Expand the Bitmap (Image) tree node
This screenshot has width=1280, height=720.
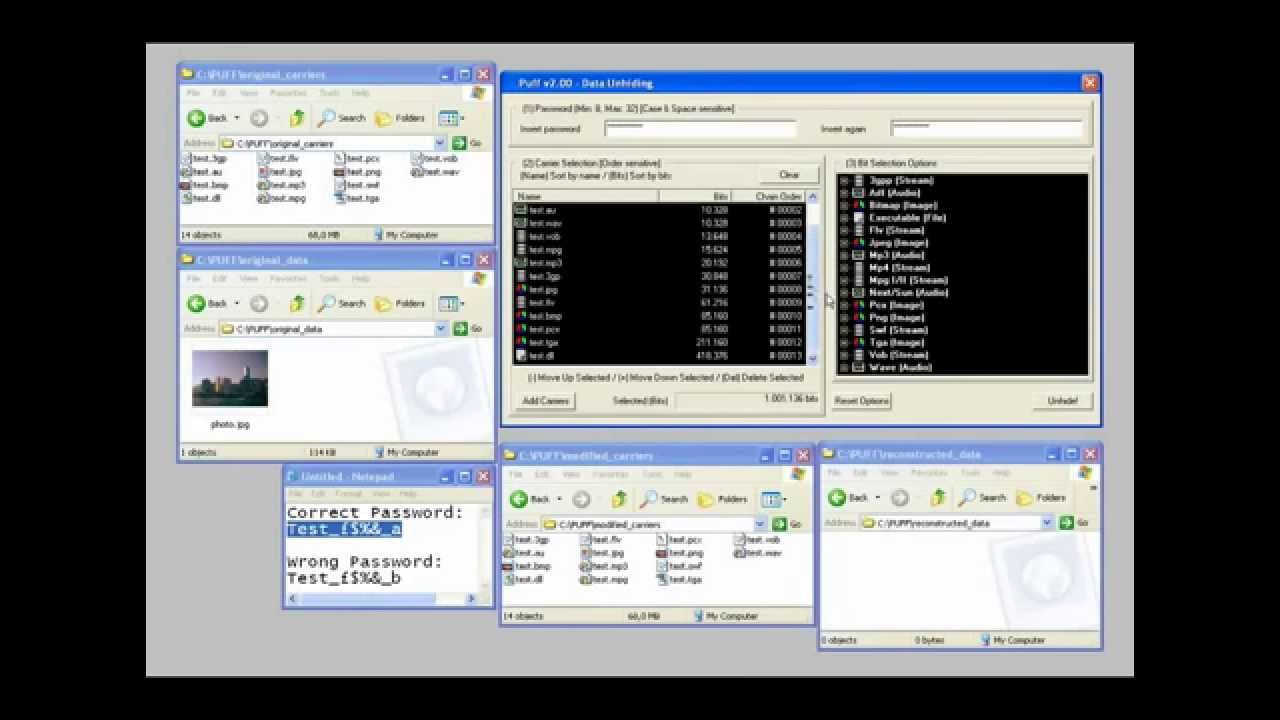pos(844,205)
